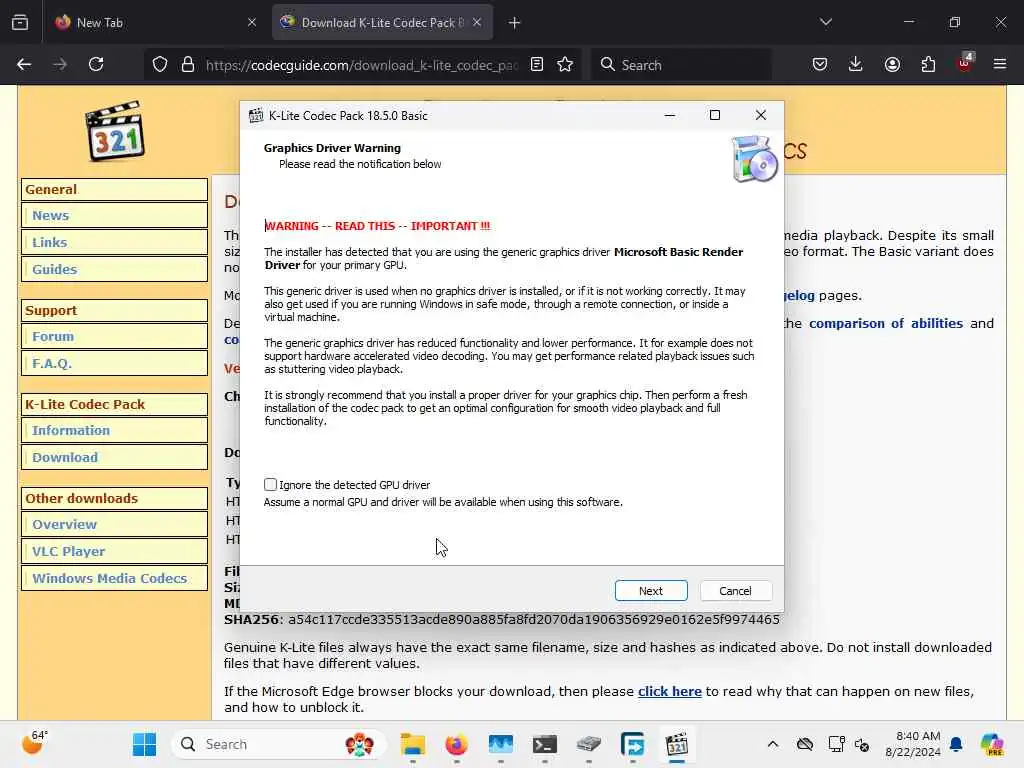
Task: Click the codecguide.com address bar
Action: (361, 65)
